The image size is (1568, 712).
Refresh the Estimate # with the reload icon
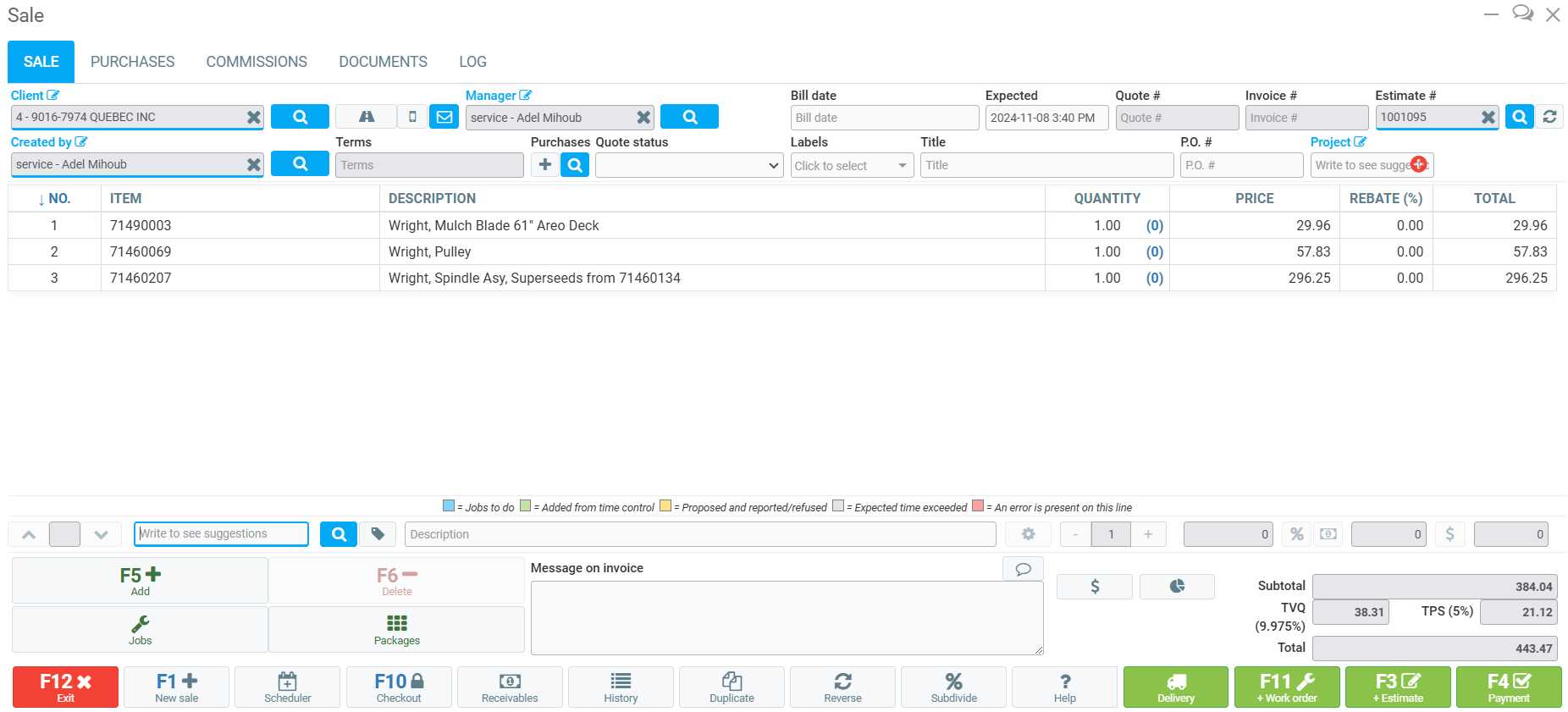[1549, 117]
